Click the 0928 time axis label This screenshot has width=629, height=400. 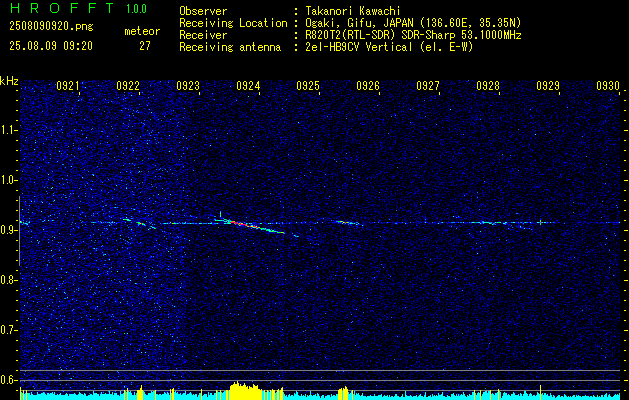tap(488, 85)
